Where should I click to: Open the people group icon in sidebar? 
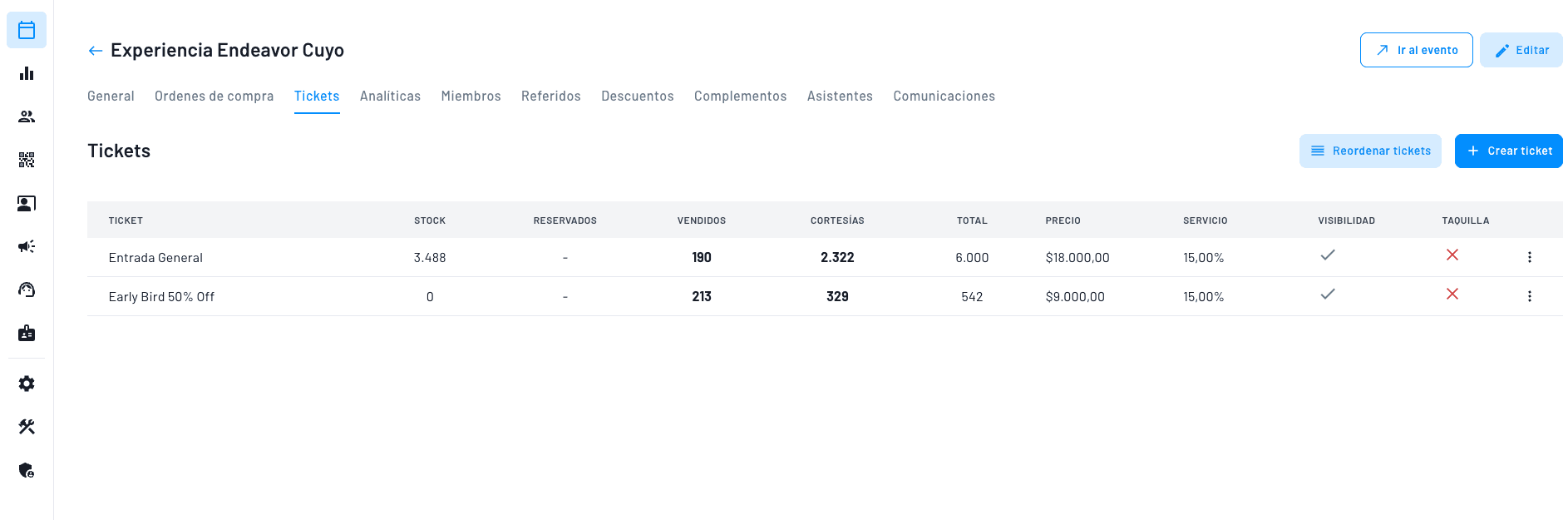27,116
